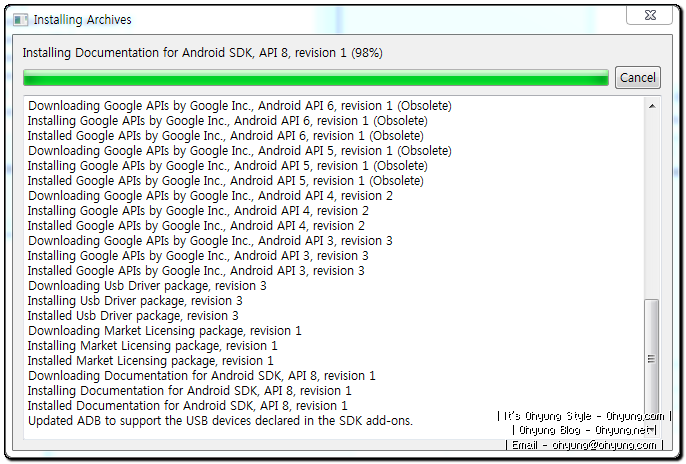Select 'Downloading Usb Driver package' log line
This screenshot has width=686, height=464.
(147, 286)
